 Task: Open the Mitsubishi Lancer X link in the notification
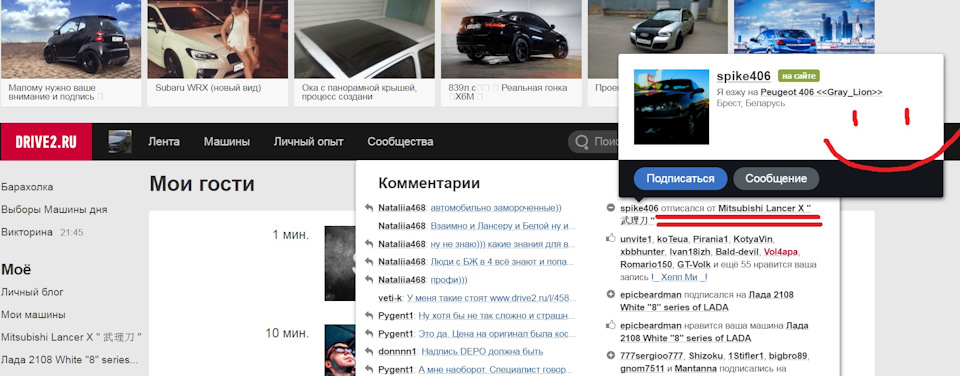[765, 208]
